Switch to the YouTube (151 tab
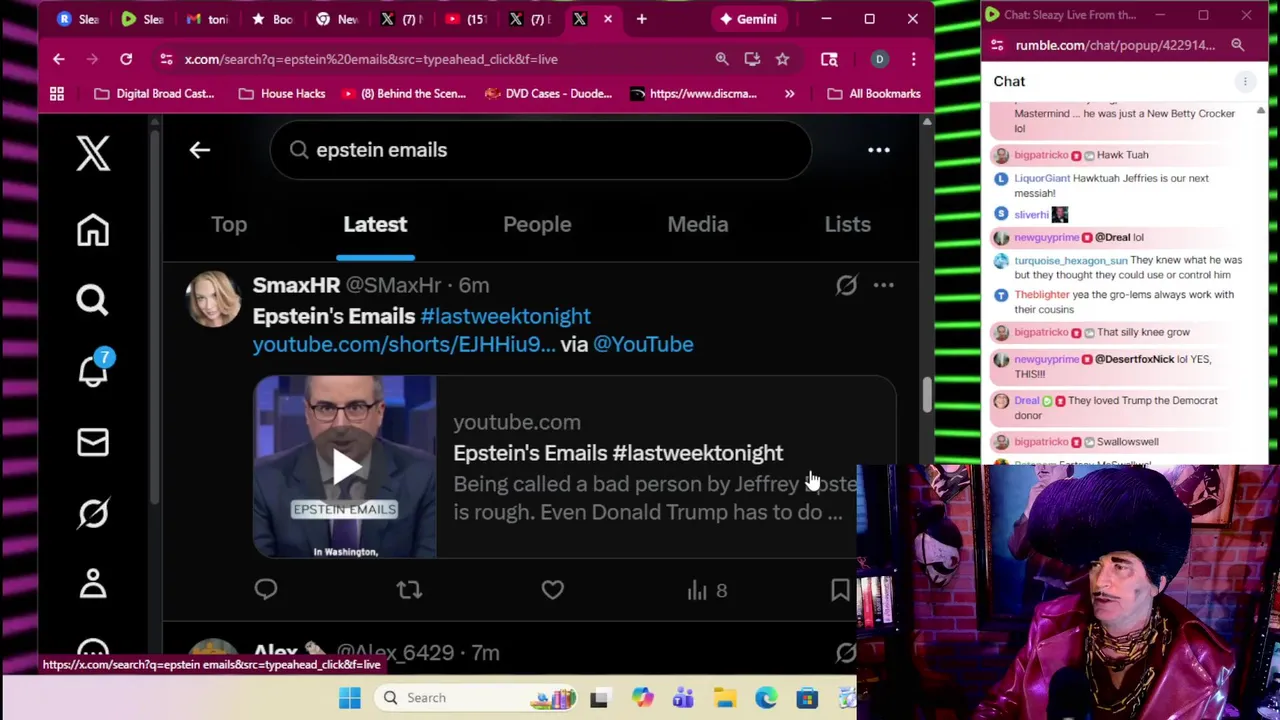The width and height of the screenshot is (1280, 720). [466, 19]
